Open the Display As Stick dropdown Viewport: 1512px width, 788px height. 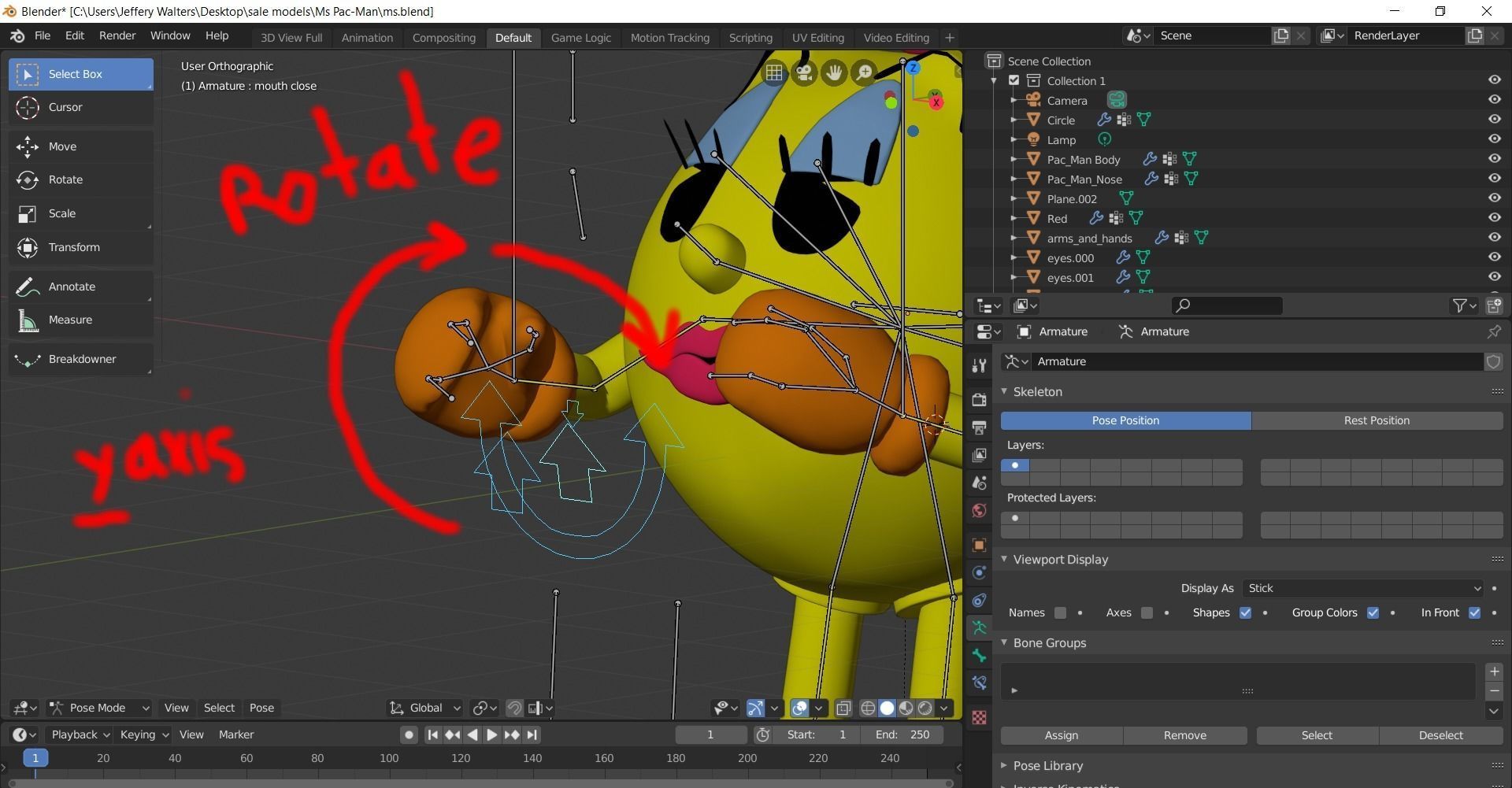click(1364, 588)
